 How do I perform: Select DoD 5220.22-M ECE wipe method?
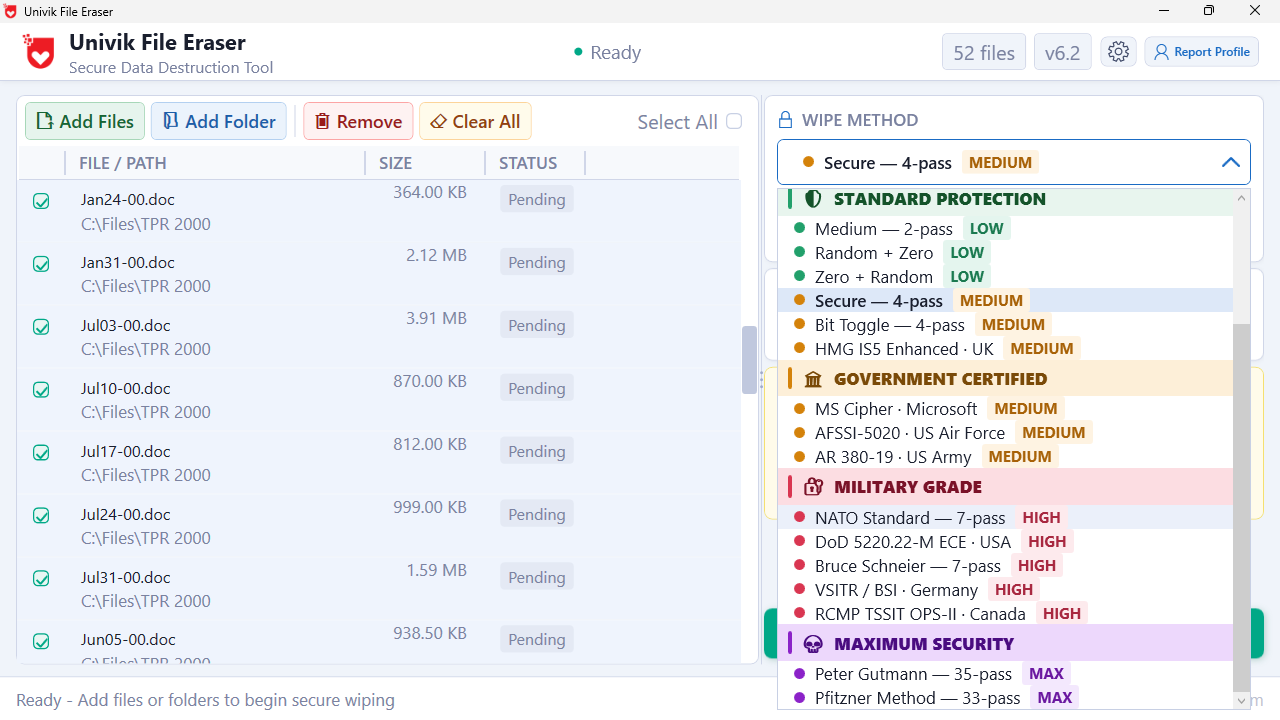(911, 541)
